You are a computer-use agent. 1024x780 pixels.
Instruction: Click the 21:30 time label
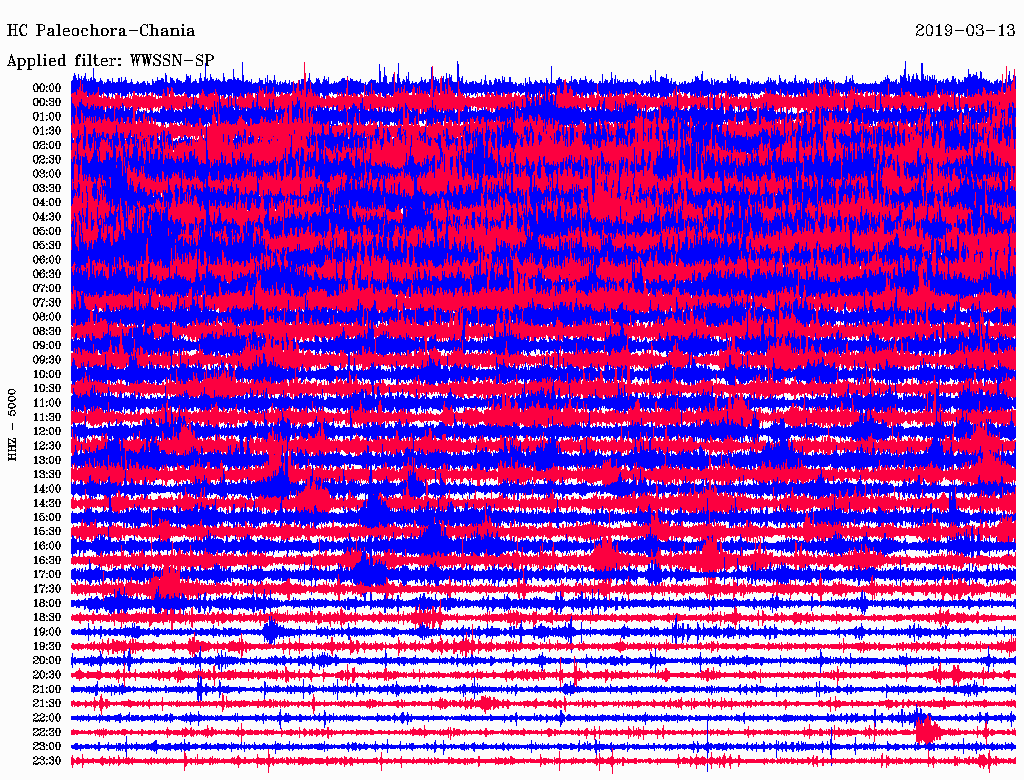[x=47, y=704]
